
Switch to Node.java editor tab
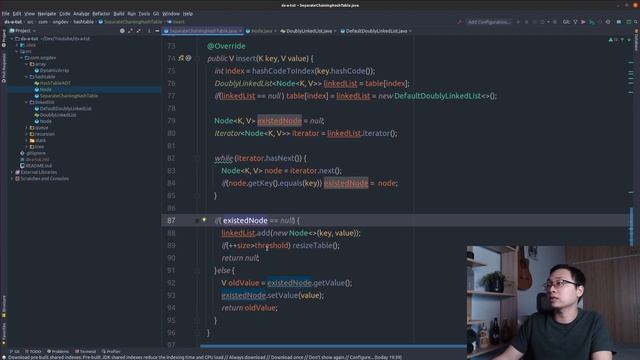click(261, 31)
